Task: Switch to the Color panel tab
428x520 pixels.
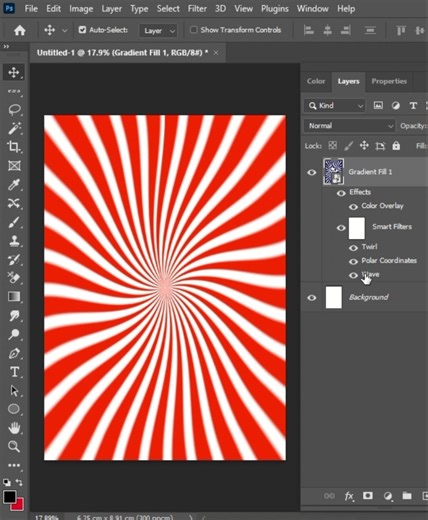Action: coord(316,81)
